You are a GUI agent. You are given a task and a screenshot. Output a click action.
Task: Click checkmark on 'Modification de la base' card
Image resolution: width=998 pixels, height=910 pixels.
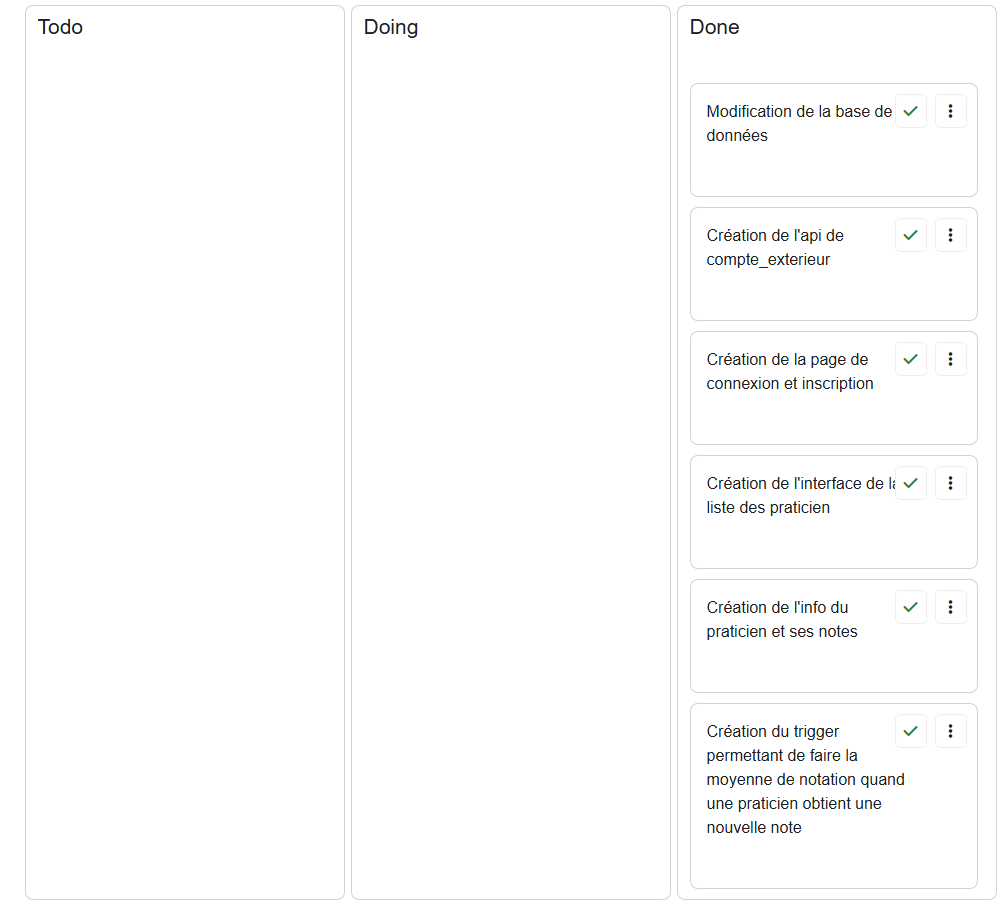tap(910, 111)
